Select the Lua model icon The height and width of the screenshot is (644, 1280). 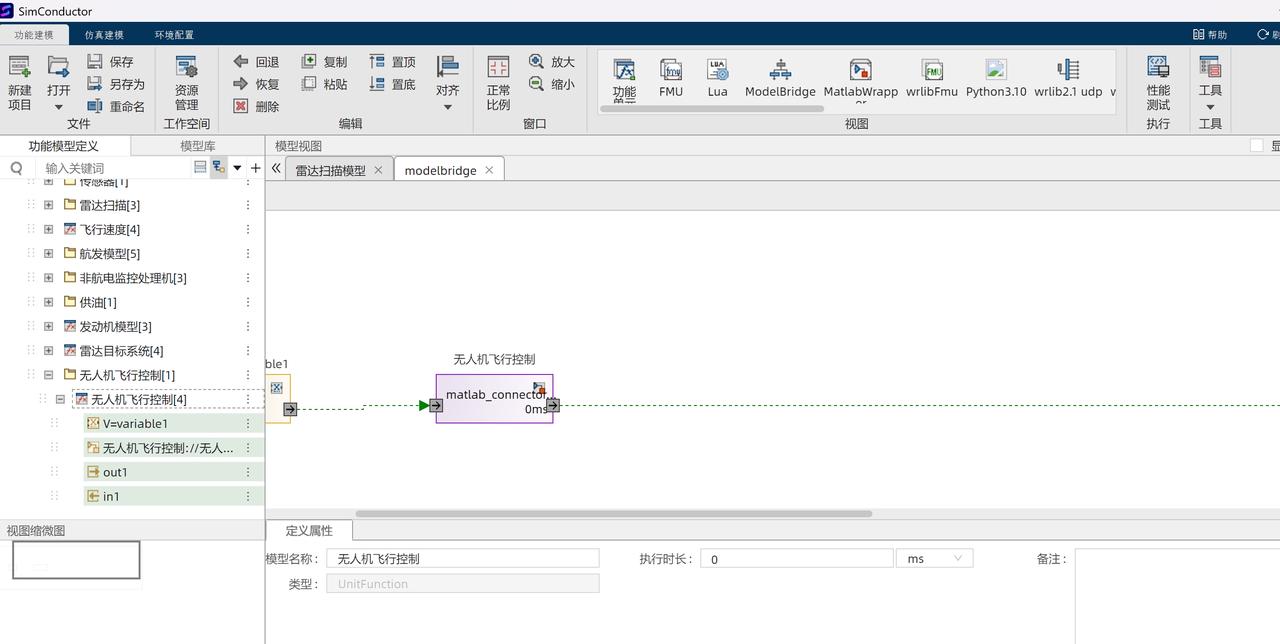pyautogui.click(x=717, y=70)
